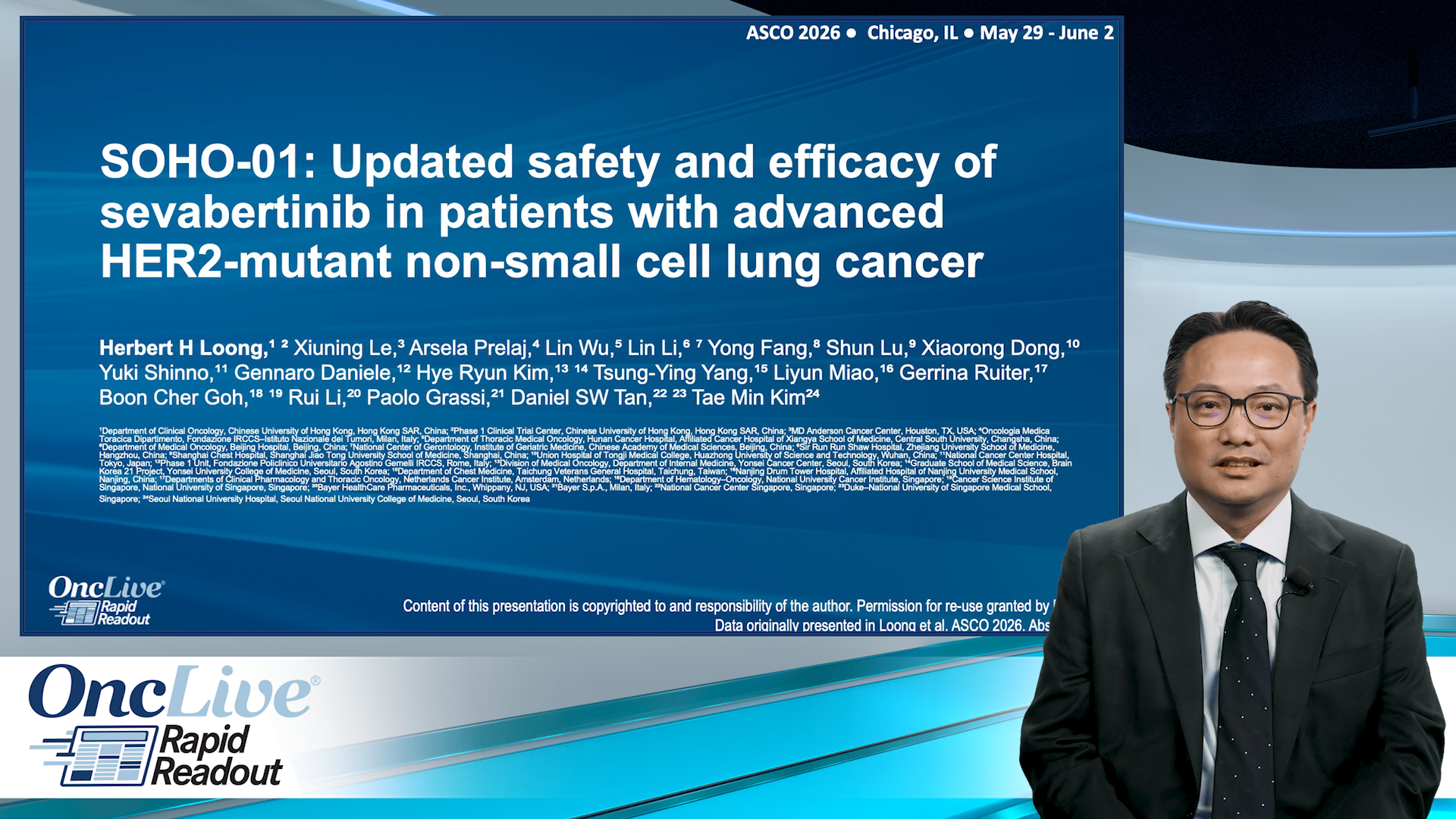Click the author name Tsung-Ying Yang
Screen dimensions: 1456x819
pyautogui.click(x=670, y=373)
